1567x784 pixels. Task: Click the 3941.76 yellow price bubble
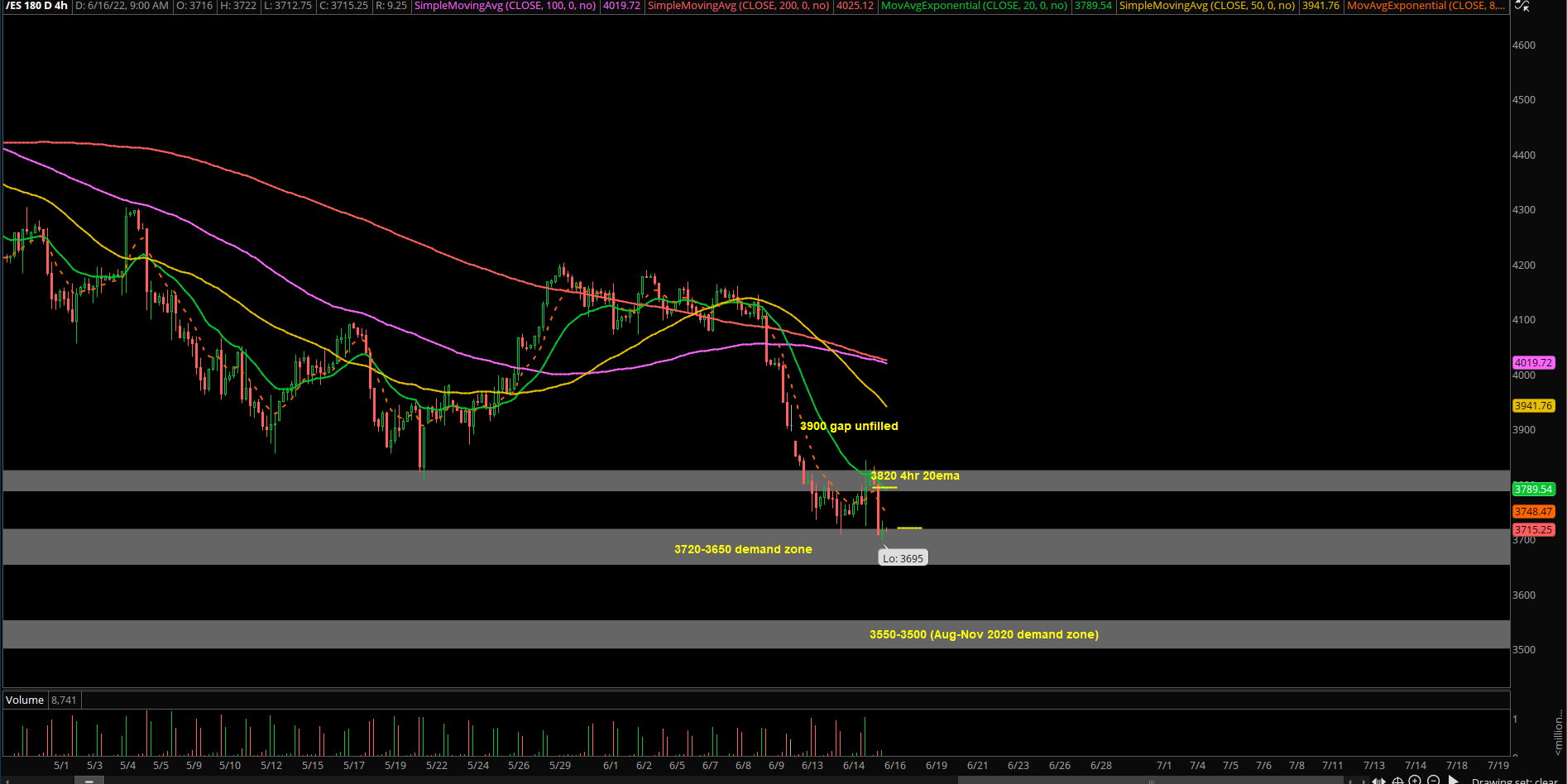[x=1533, y=405]
